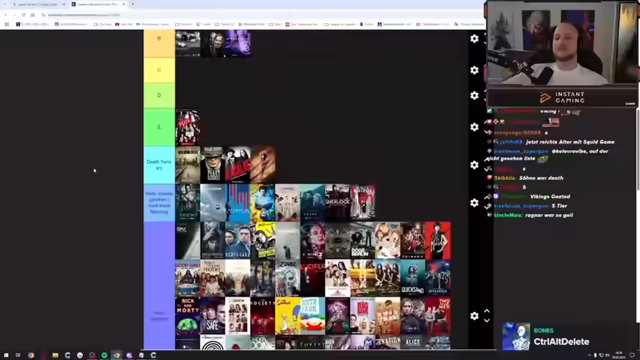Click the browser reload icon
640x360 pixels.
pyautogui.click(x=24, y=15)
